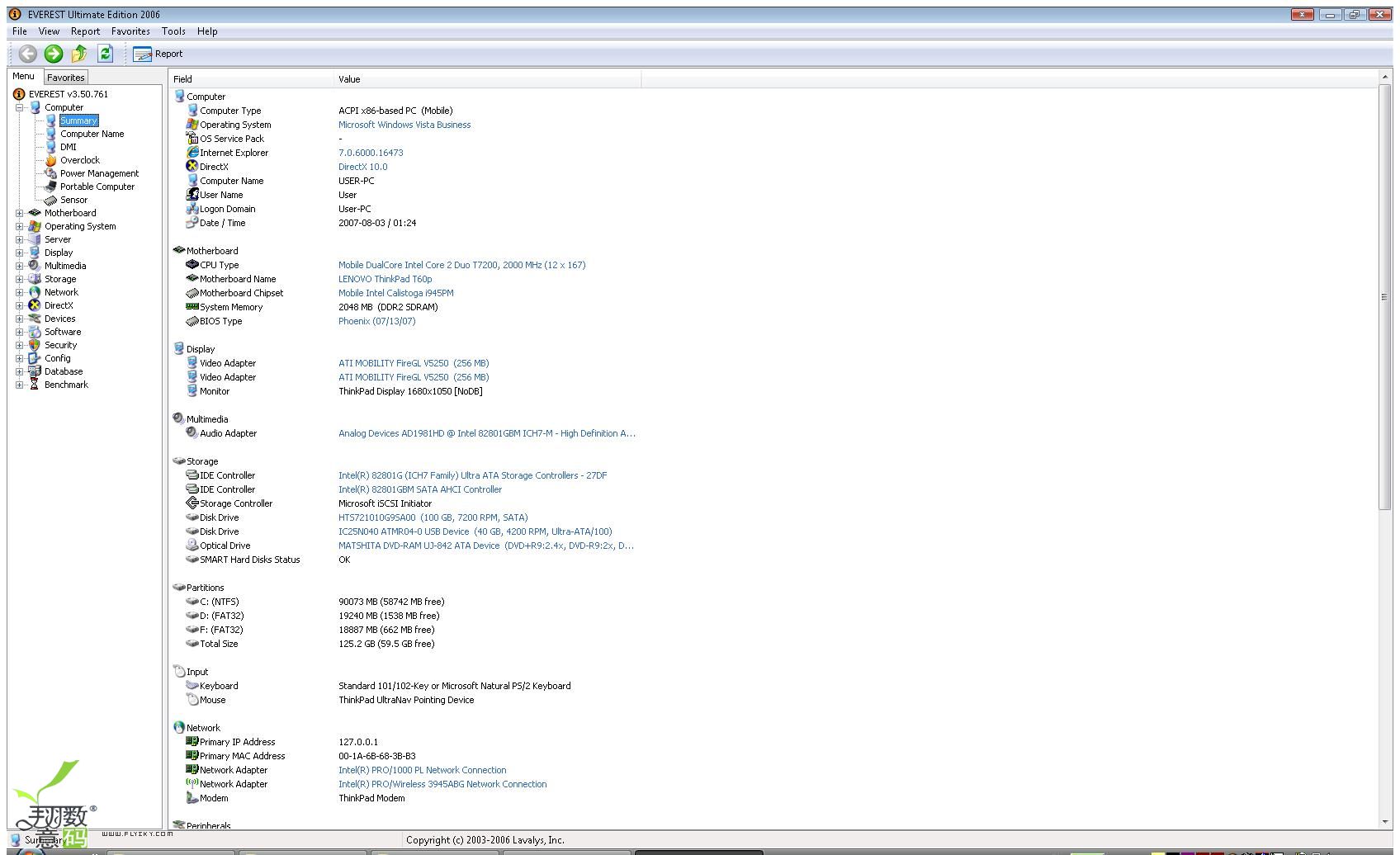Select the SMART Hard Disks Status row
Screen dimensions: 1400x855
tap(404, 560)
